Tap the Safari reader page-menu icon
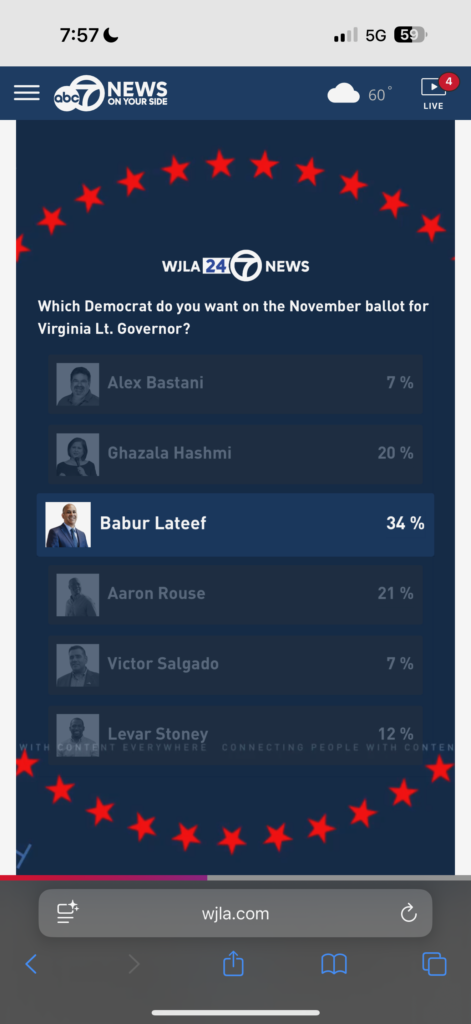 coord(67,912)
